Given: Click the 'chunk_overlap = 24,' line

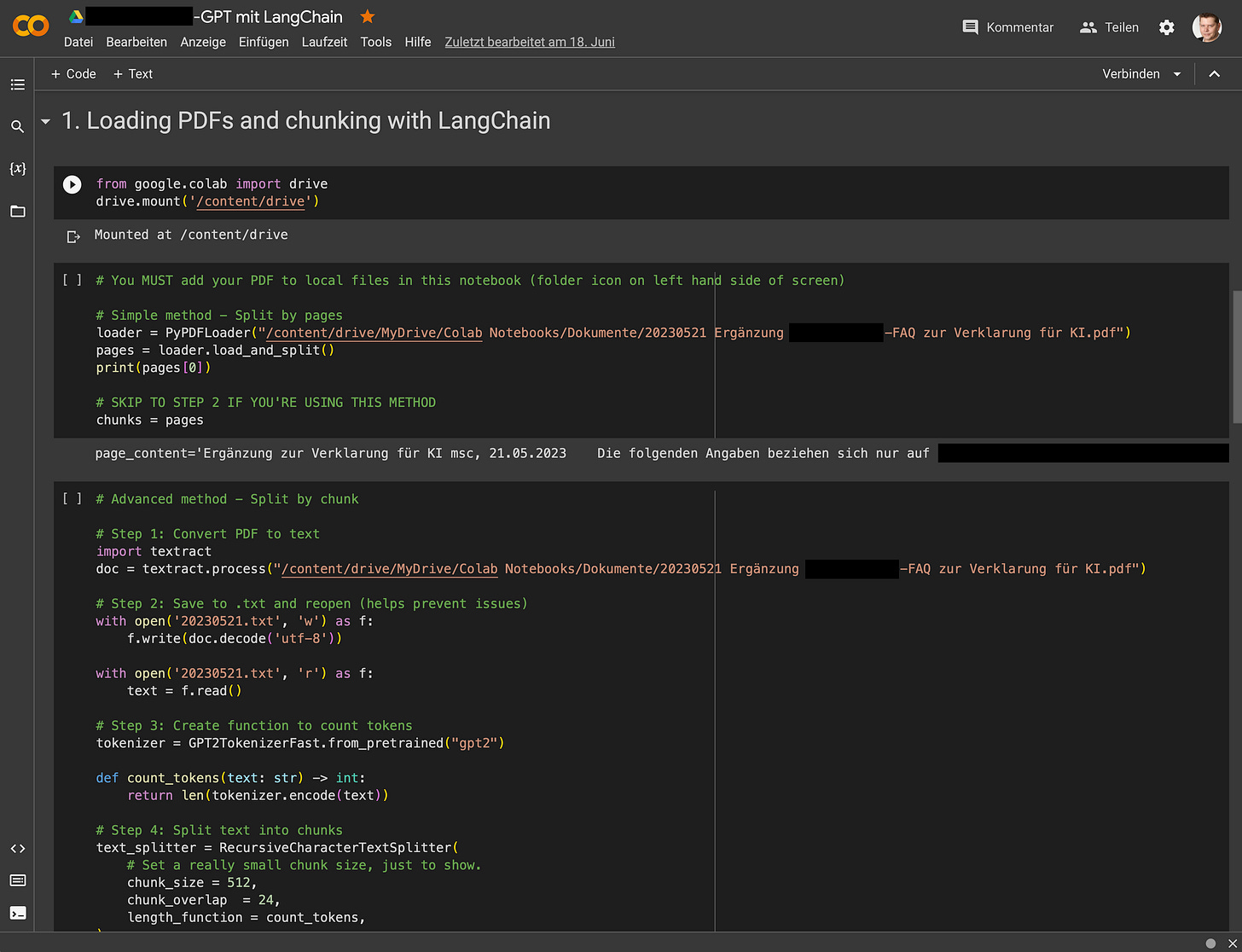Looking at the screenshot, I should (x=204, y=900).
